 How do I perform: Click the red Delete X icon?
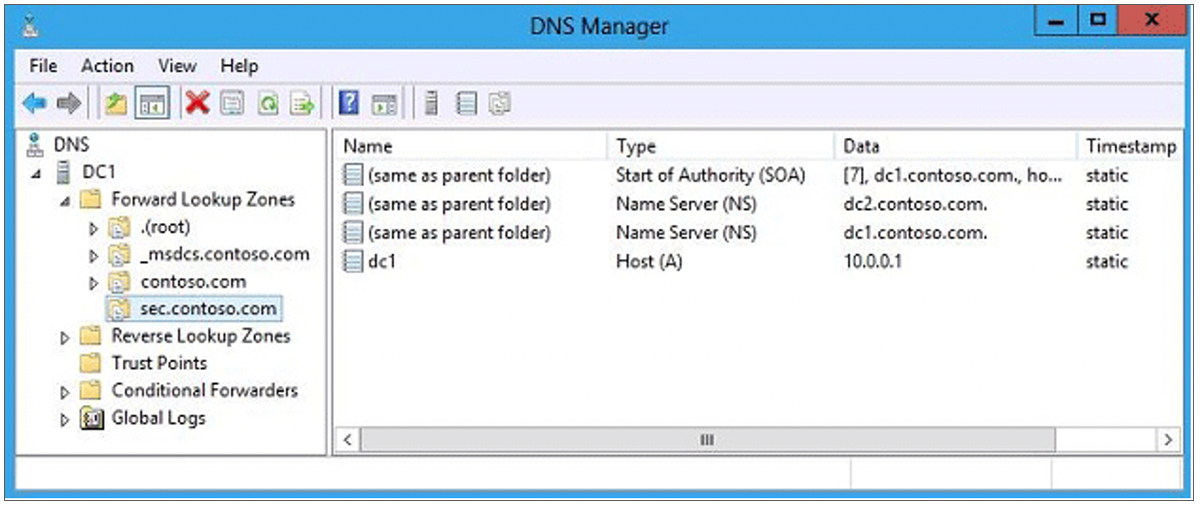click(x=197, y=103)
